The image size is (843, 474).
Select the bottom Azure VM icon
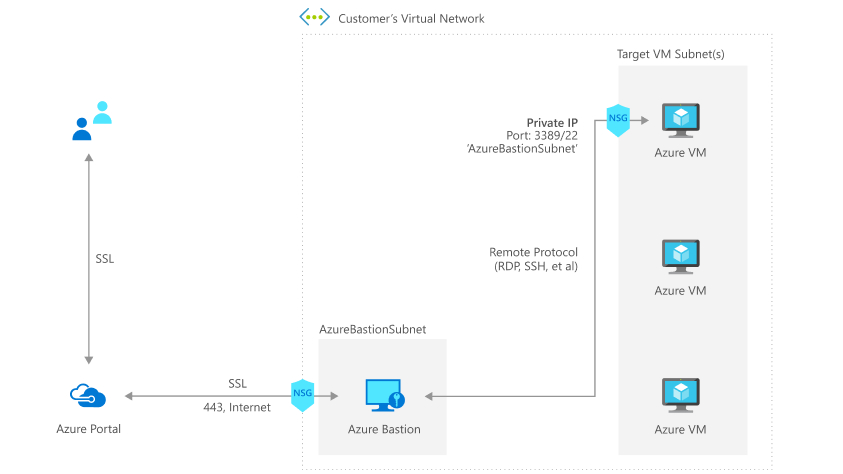[681, 395]
